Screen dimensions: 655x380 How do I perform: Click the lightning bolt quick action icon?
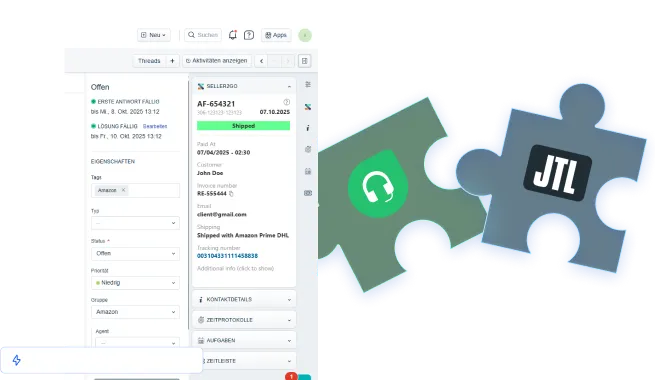click(16, 360)
